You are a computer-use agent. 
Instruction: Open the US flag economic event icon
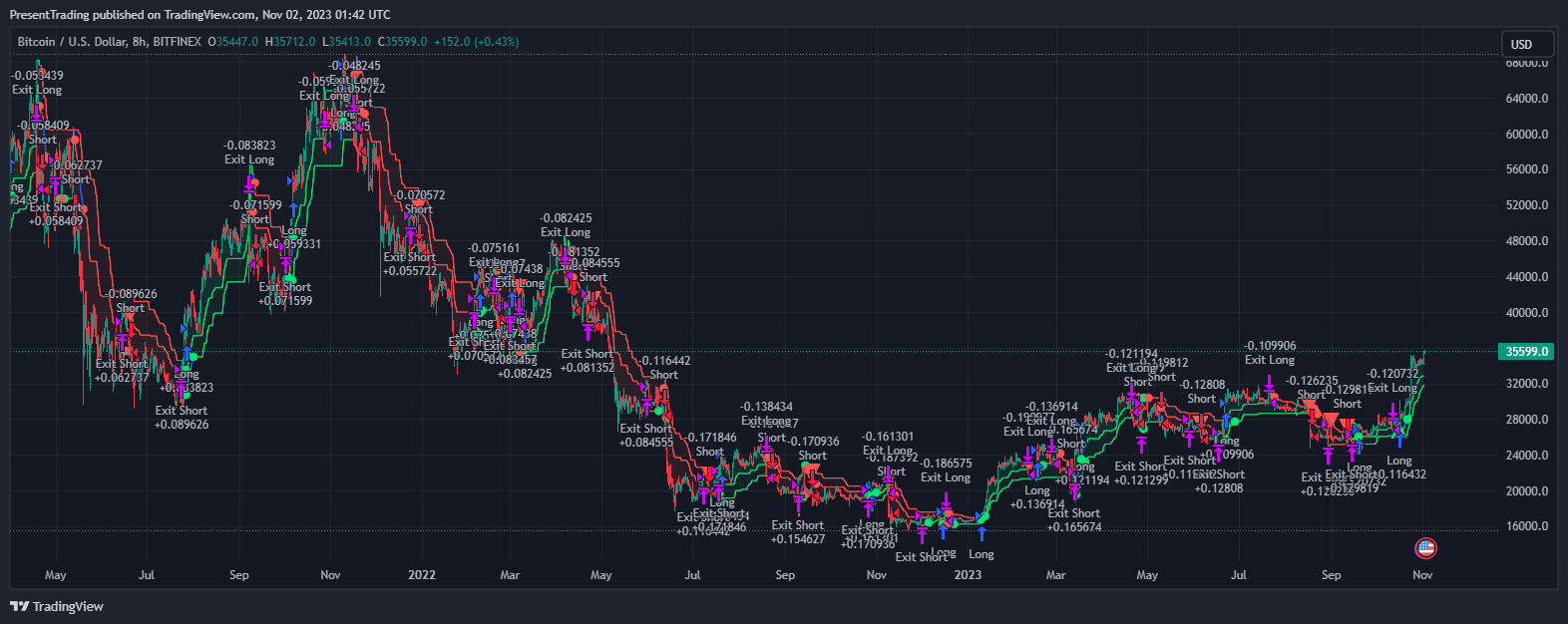pyautogui.click(x=1425, y=547)
